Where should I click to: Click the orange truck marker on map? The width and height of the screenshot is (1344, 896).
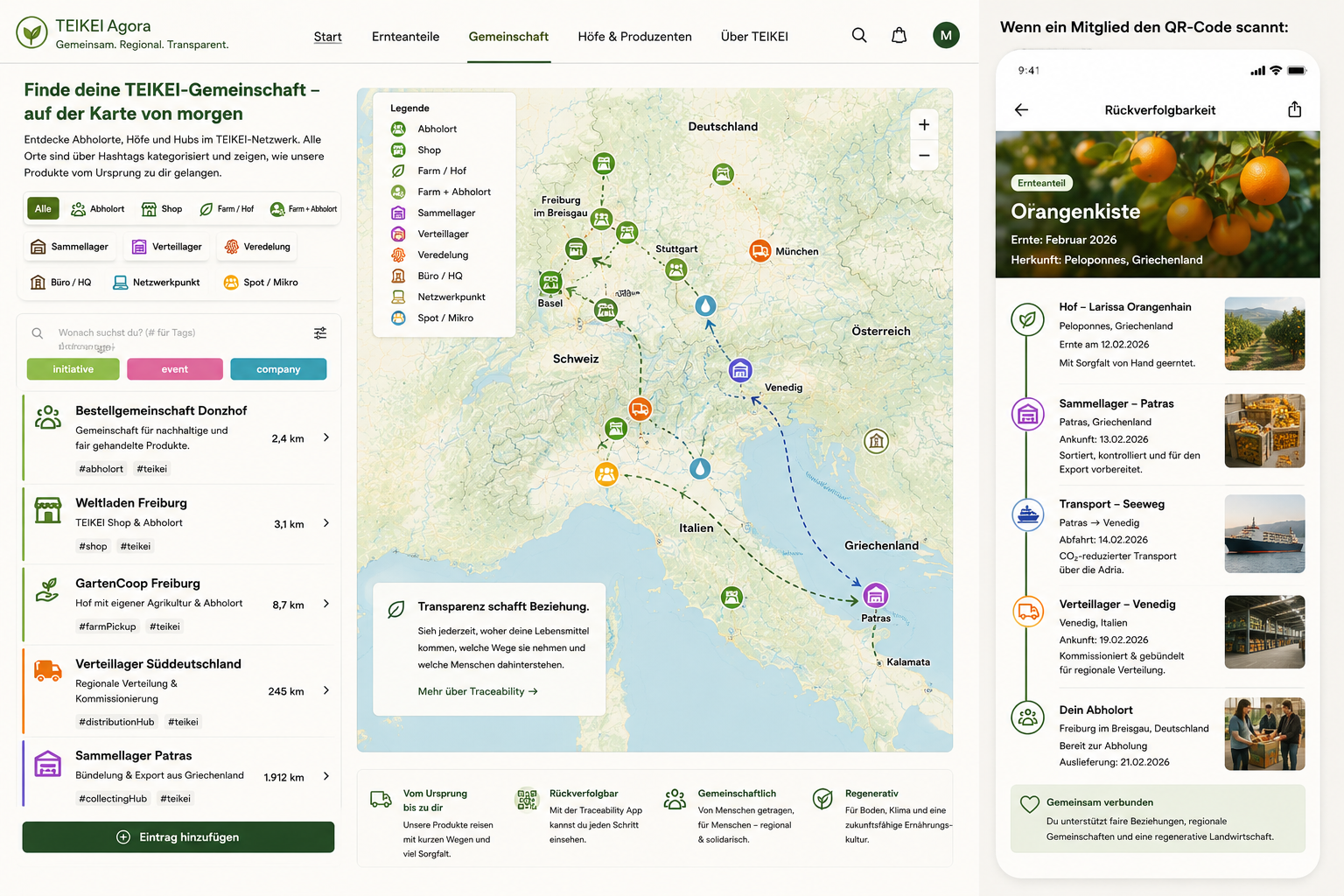[640, 409]
